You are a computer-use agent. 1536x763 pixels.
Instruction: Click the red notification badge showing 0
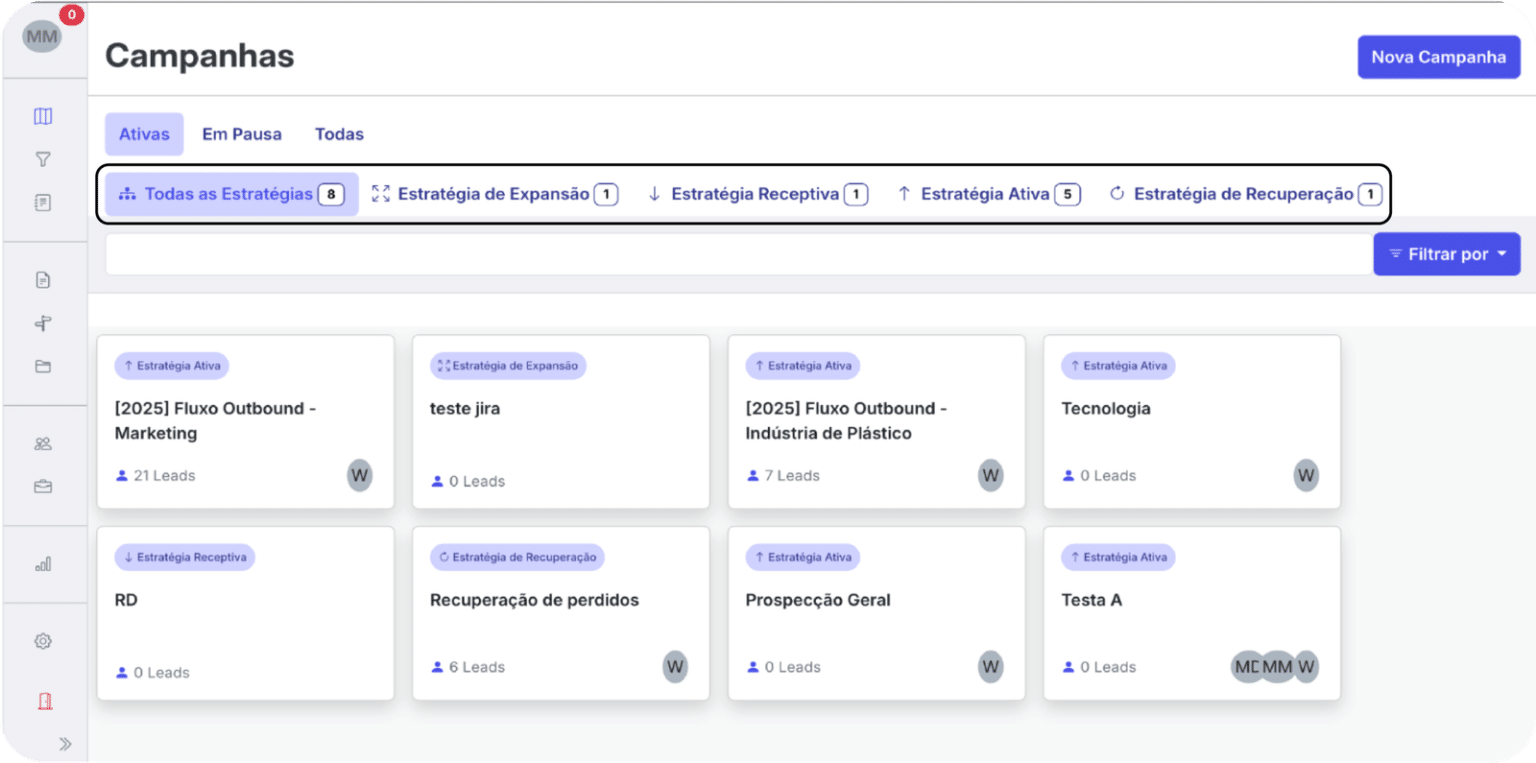point(71,15)
